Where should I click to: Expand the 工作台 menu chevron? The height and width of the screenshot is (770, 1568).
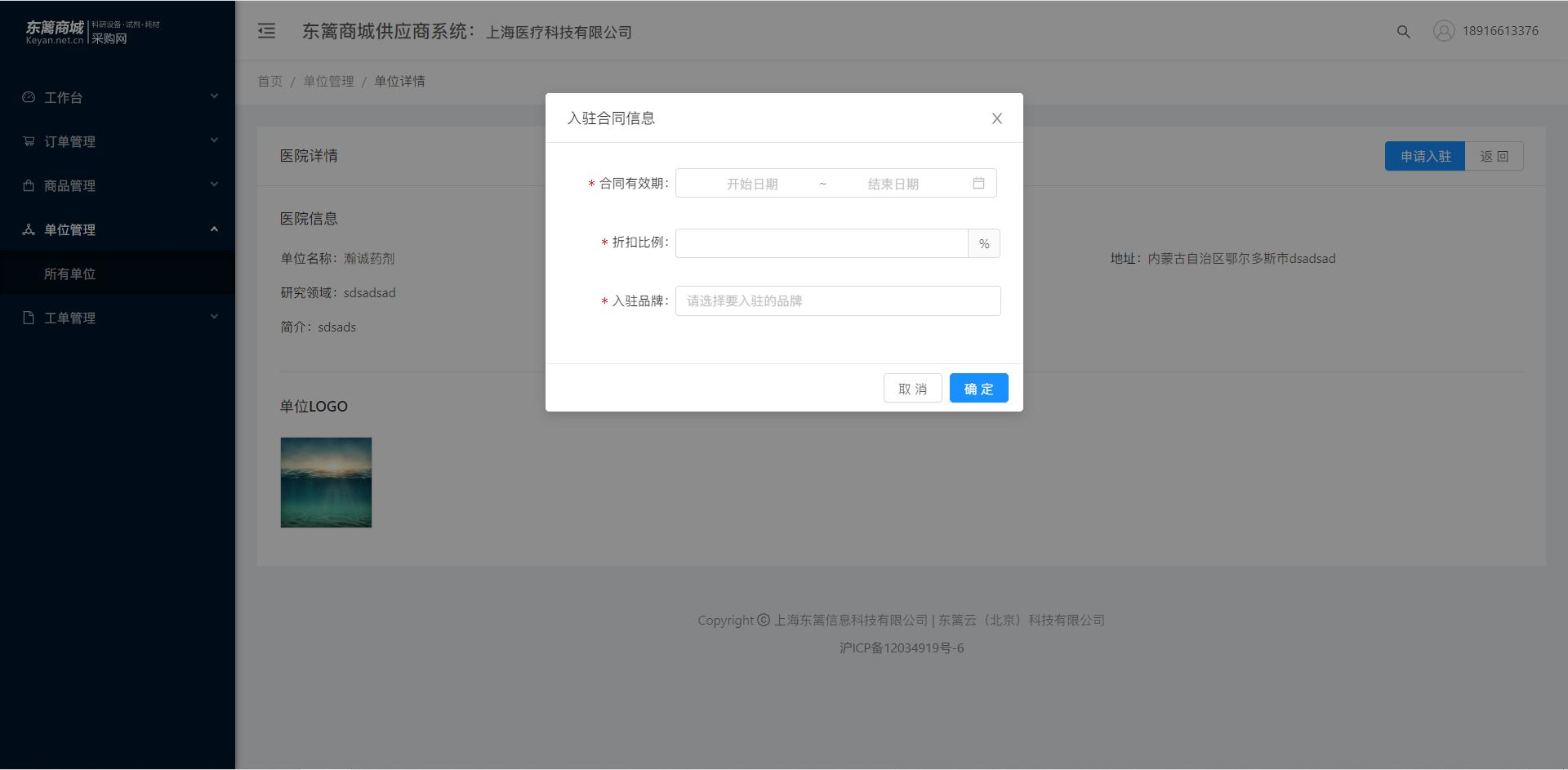pyautogui.click(x=214, y=96)
